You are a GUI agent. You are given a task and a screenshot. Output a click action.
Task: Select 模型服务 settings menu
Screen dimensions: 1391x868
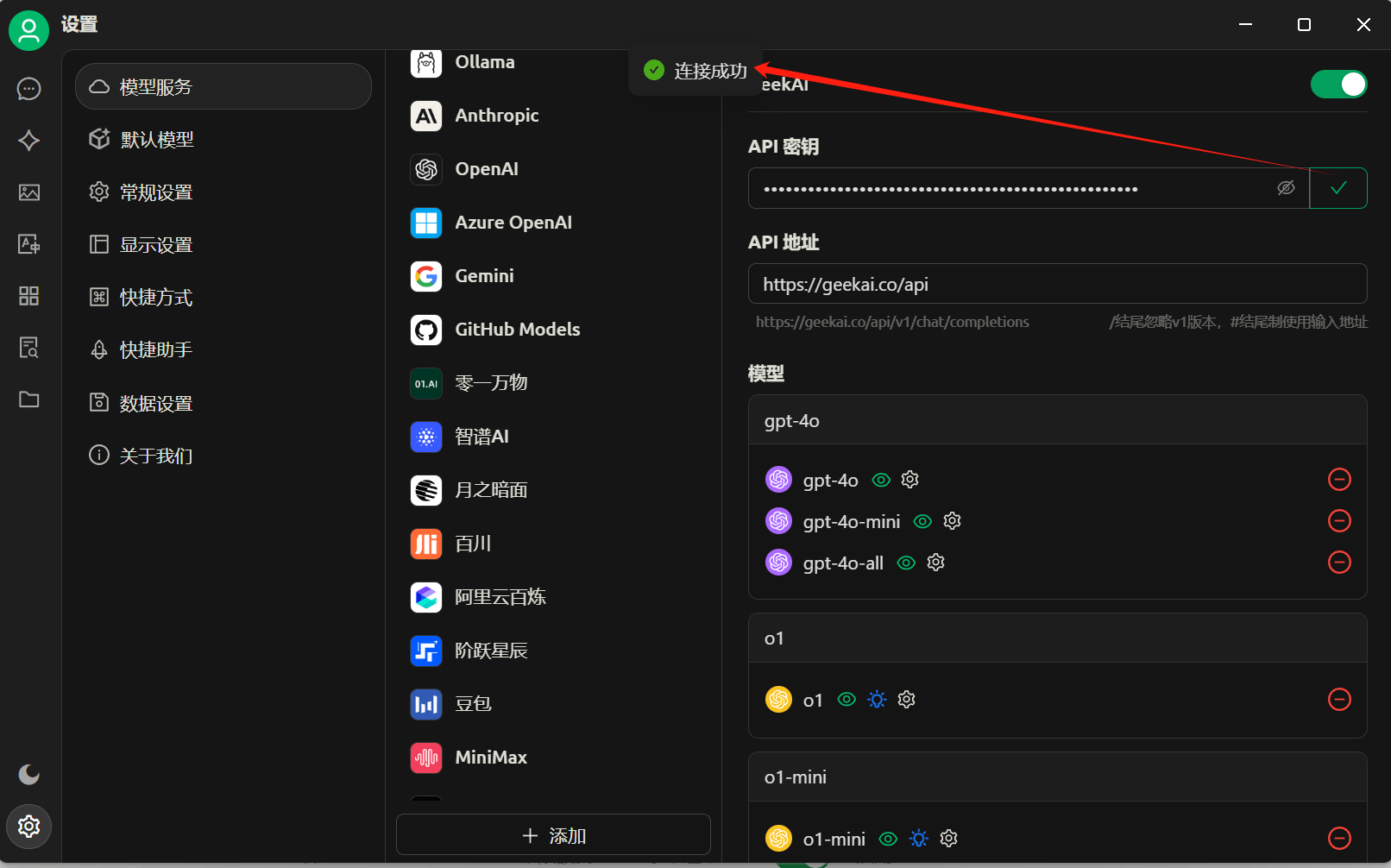(x=223, y=86)
